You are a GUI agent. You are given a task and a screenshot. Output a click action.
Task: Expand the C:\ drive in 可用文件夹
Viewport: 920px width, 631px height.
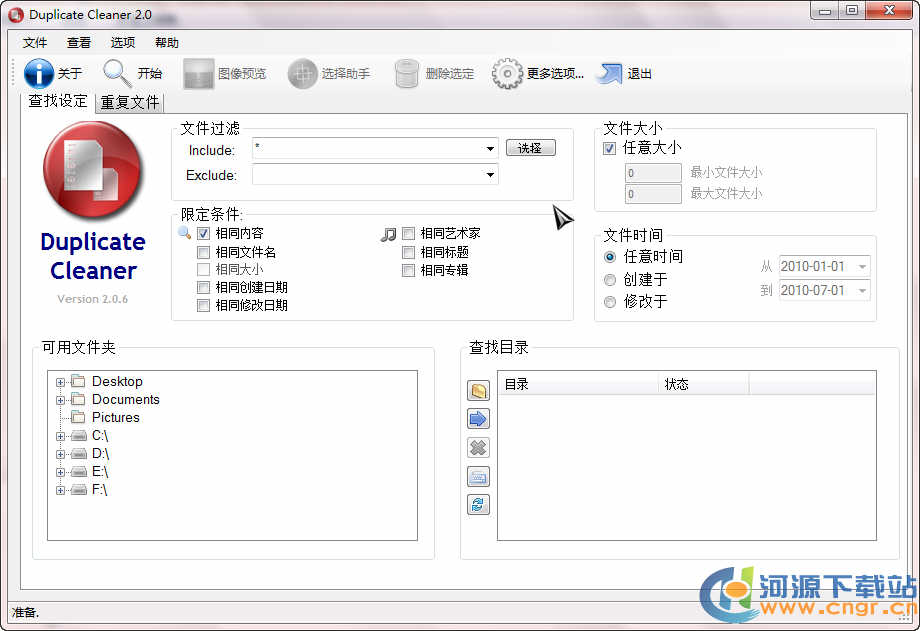(x=62, y=435)
